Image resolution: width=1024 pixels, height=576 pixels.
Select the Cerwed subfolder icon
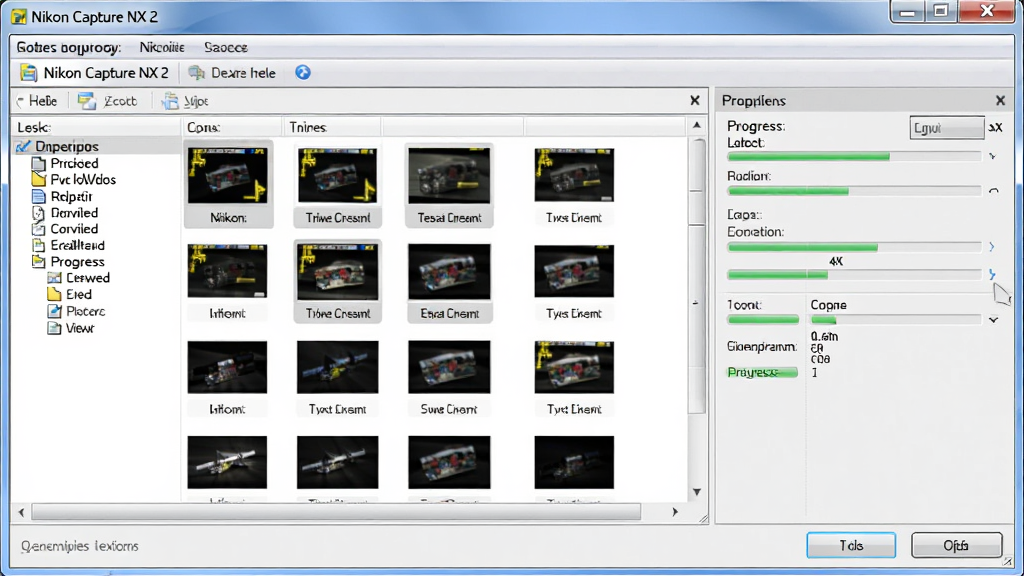pos(54,278)
